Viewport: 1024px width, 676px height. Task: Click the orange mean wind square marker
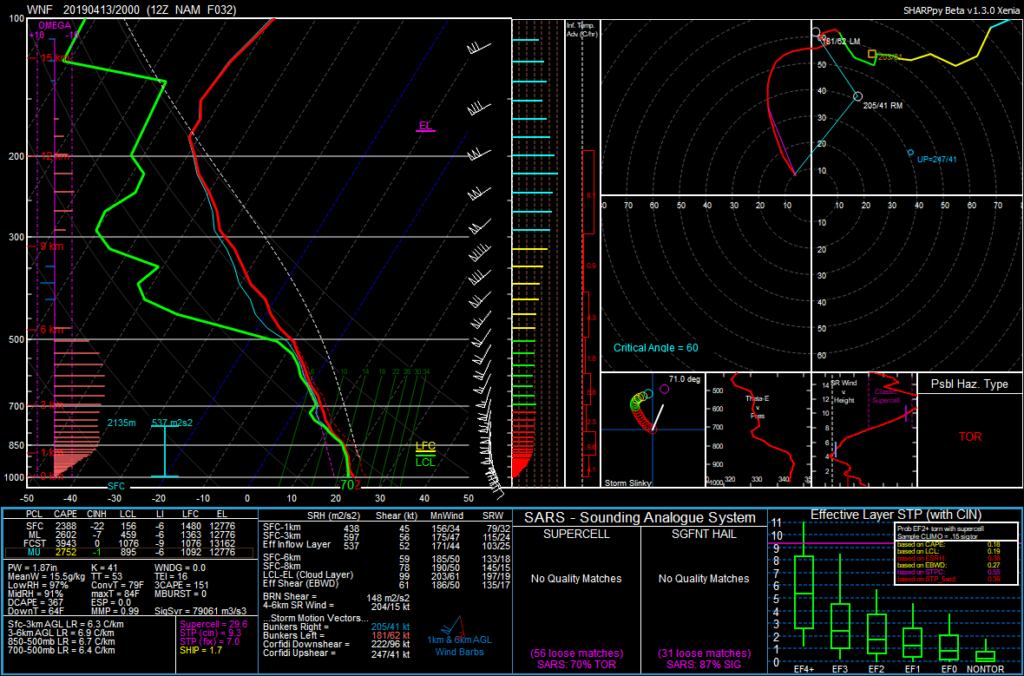tap(872, 55)
